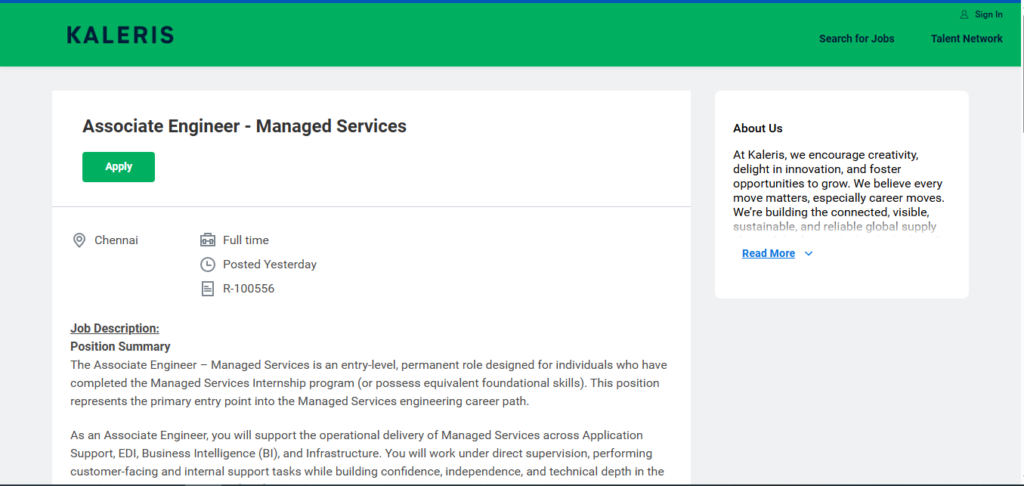
Task: Click the Chennai location text
Action: 116,240
